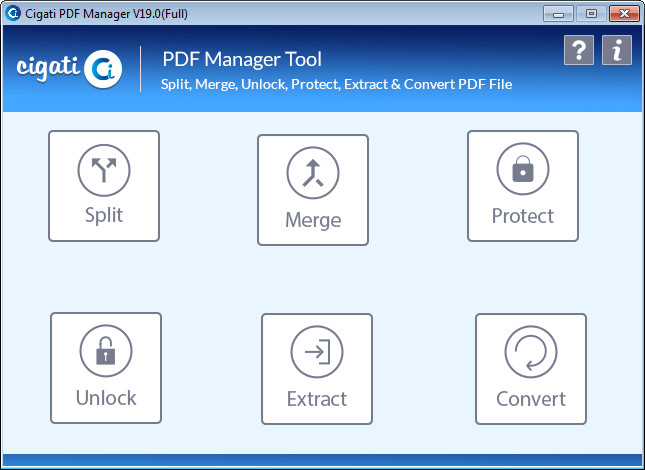Select the Unlock PDF tool
Viewport: 645px width, 470px height.
tap(106, 368)
